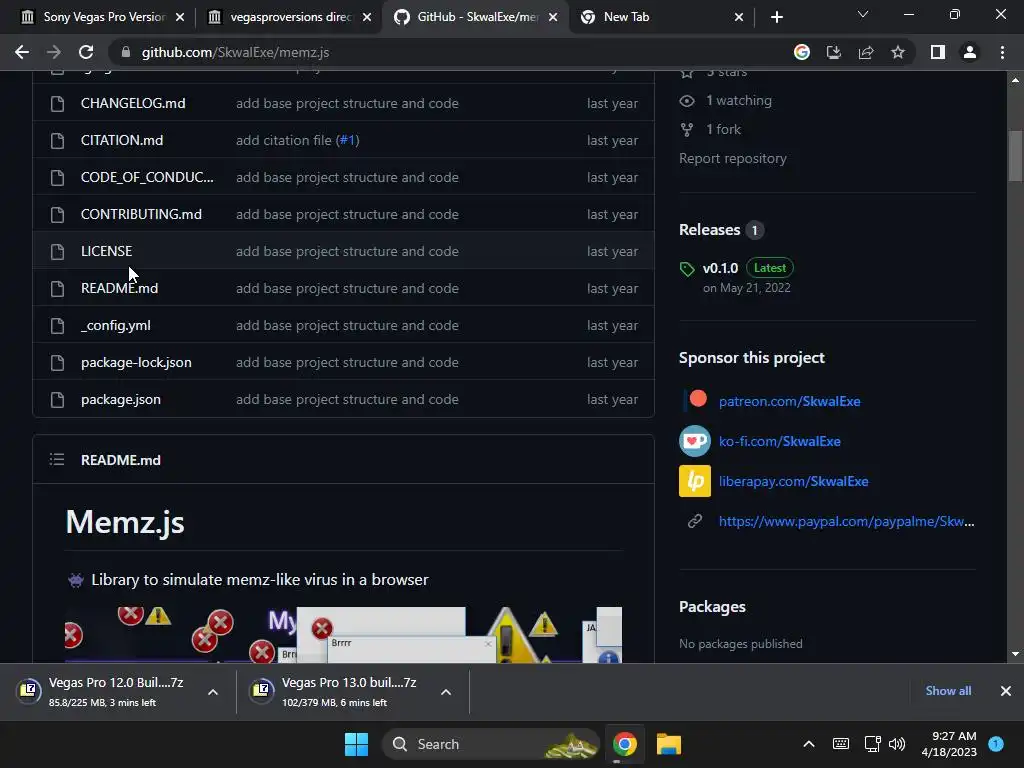
Task: Click the #1 pull request link
Action: point(347,140)
